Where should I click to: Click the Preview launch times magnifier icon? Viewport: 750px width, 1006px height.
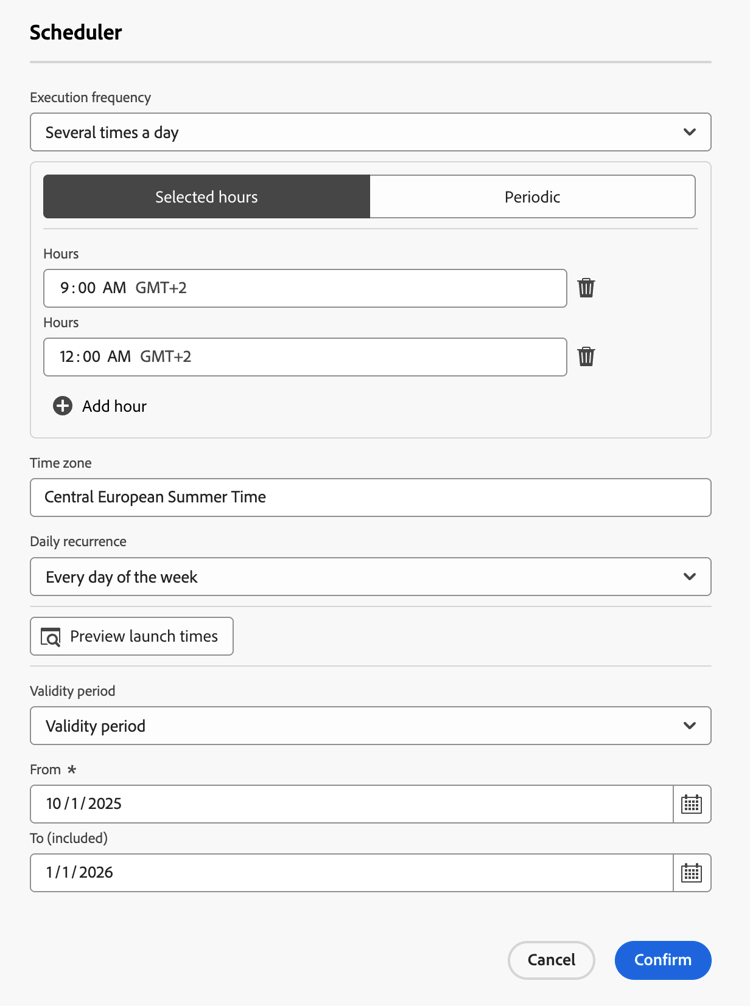[51, 637]
